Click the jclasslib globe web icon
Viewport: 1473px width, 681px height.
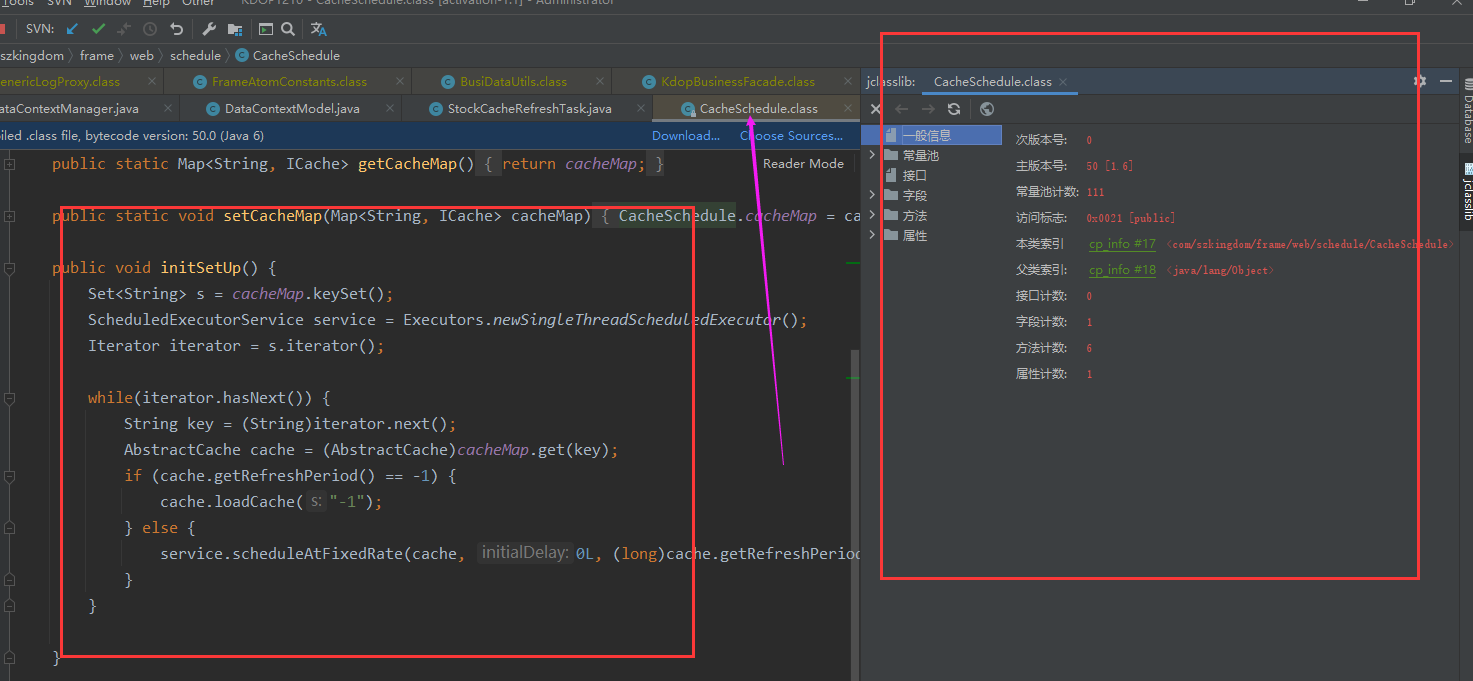coord(987,109)
